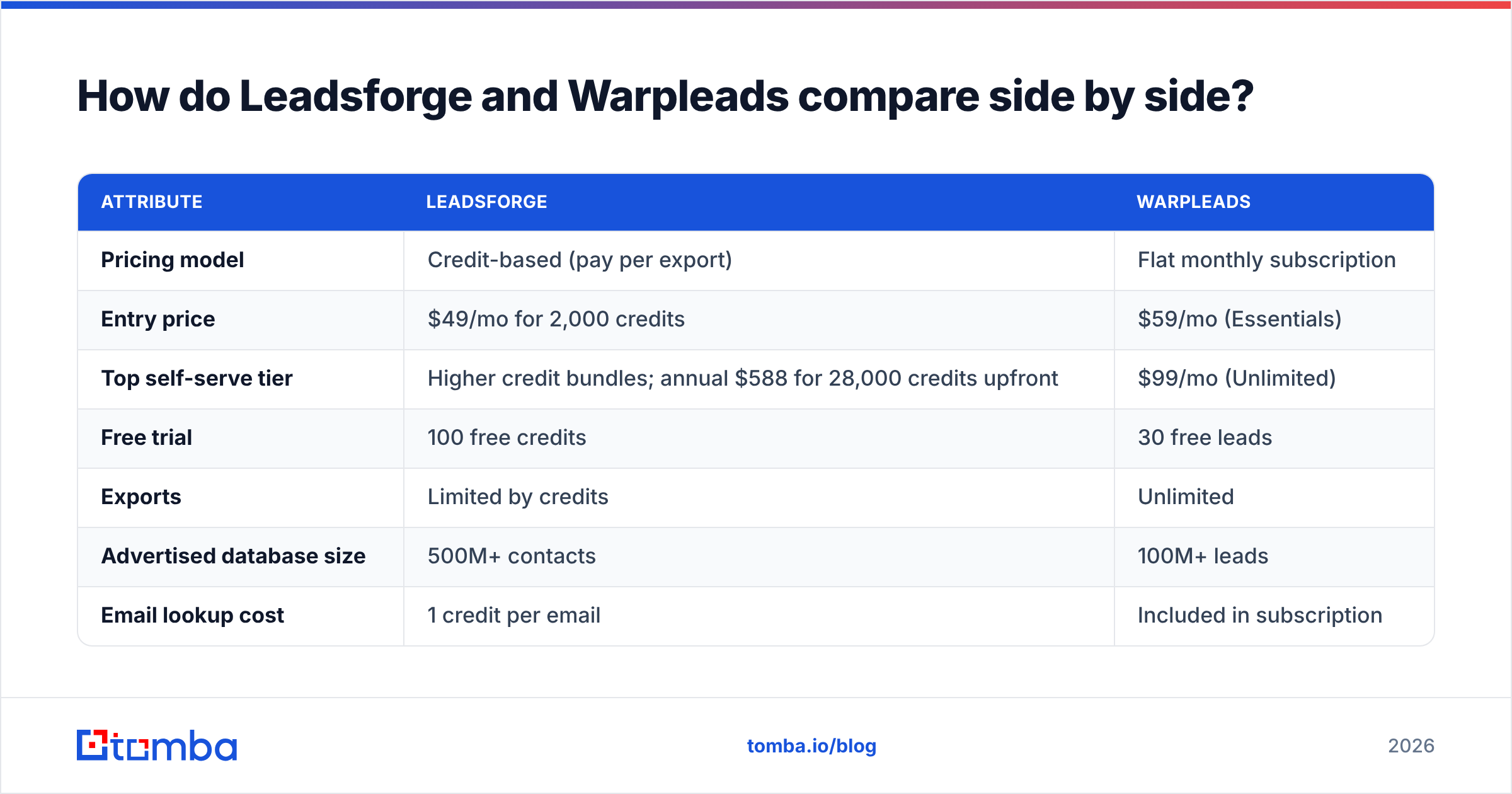Click the 2026 year text

1411,746
